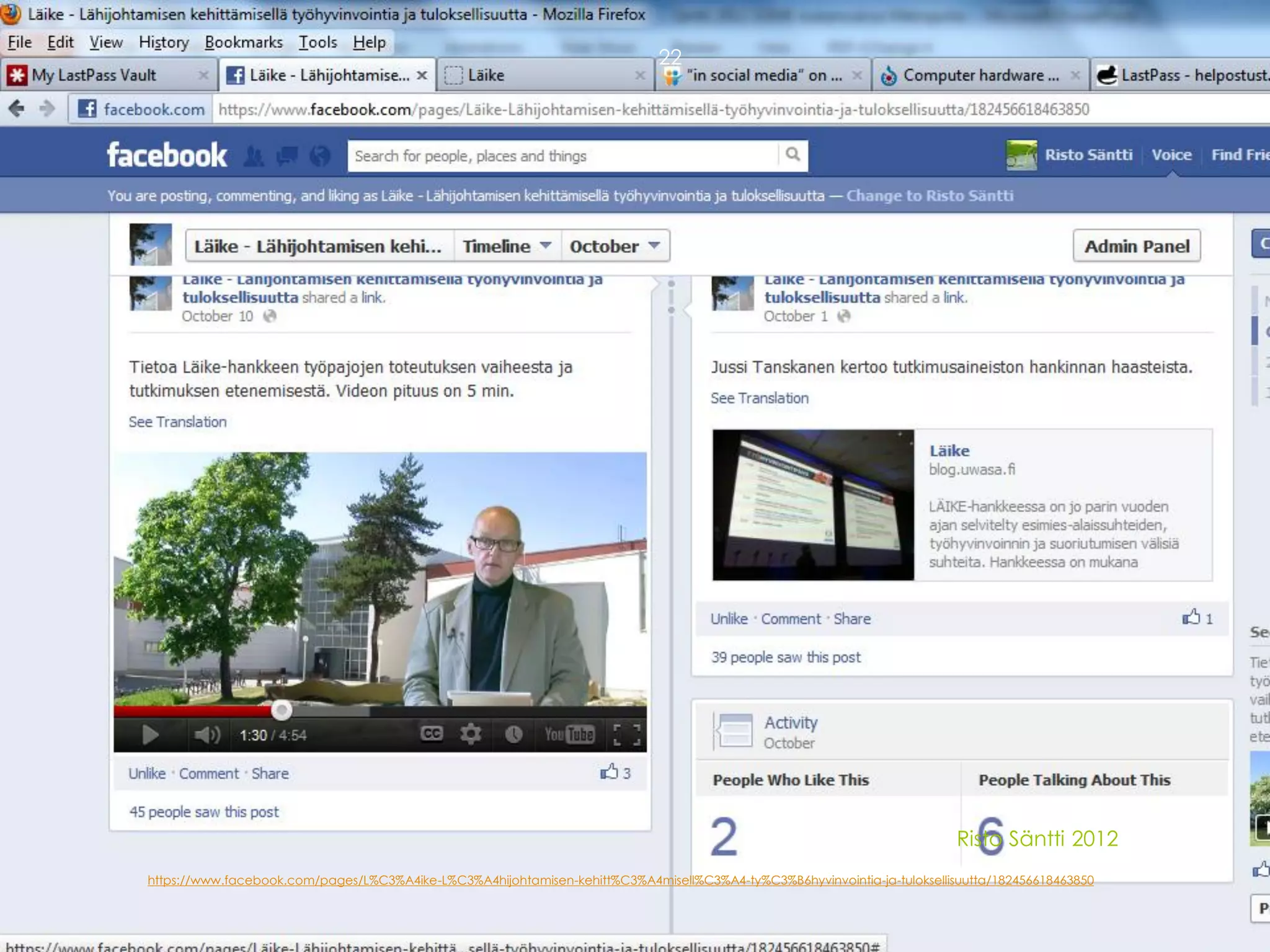Click See Translation under October 10 post
1270x952 pixels.
click(x=177, y=422)
